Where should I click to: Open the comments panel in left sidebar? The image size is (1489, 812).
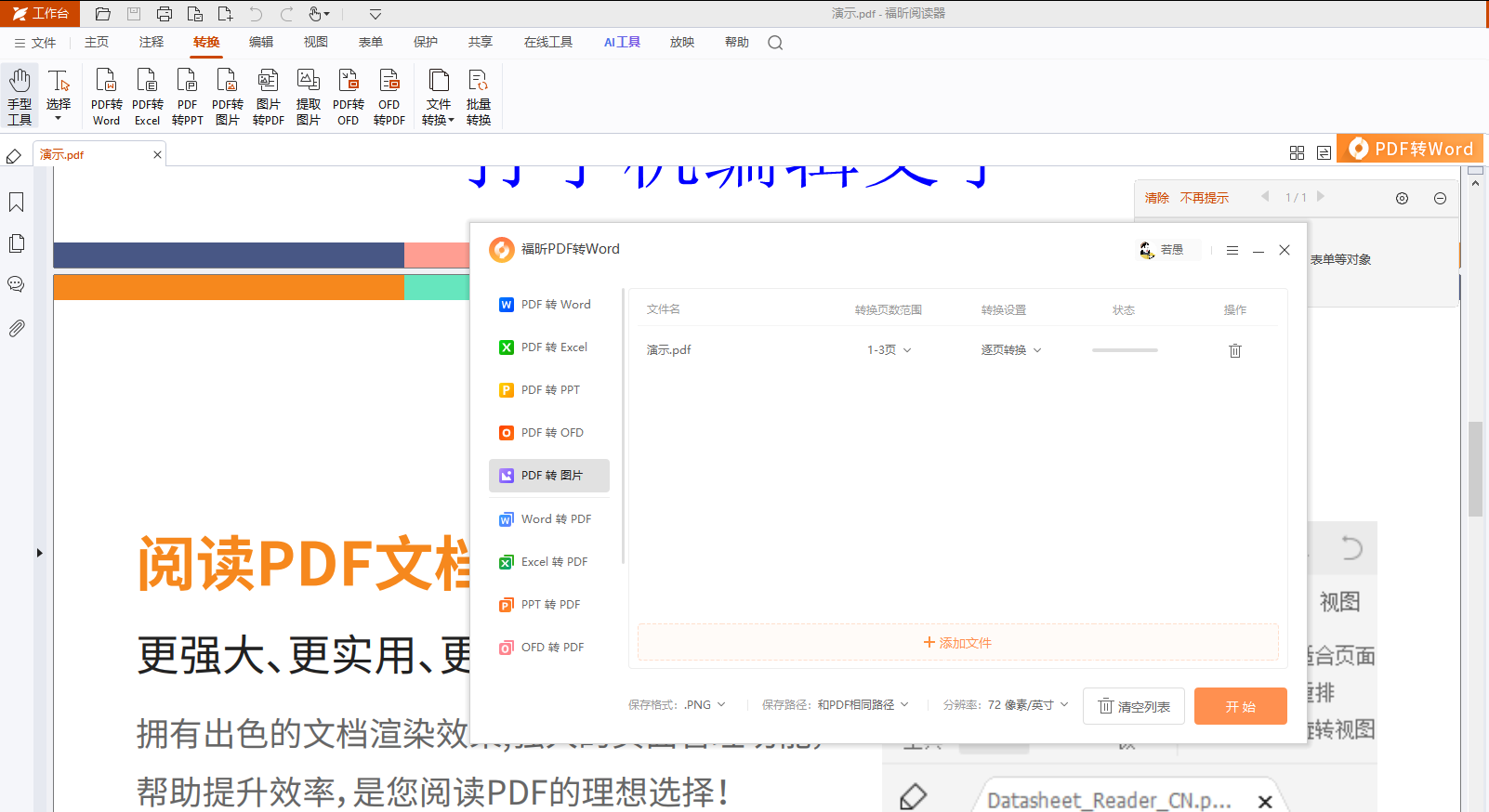pos(16,284)
